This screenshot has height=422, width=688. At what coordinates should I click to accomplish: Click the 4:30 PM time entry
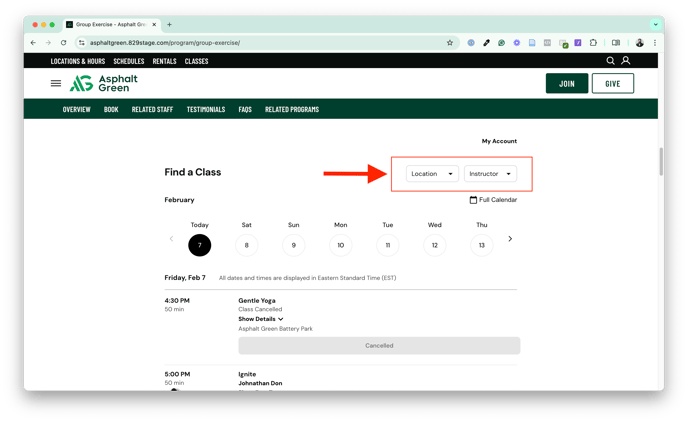tap(177, 300)
